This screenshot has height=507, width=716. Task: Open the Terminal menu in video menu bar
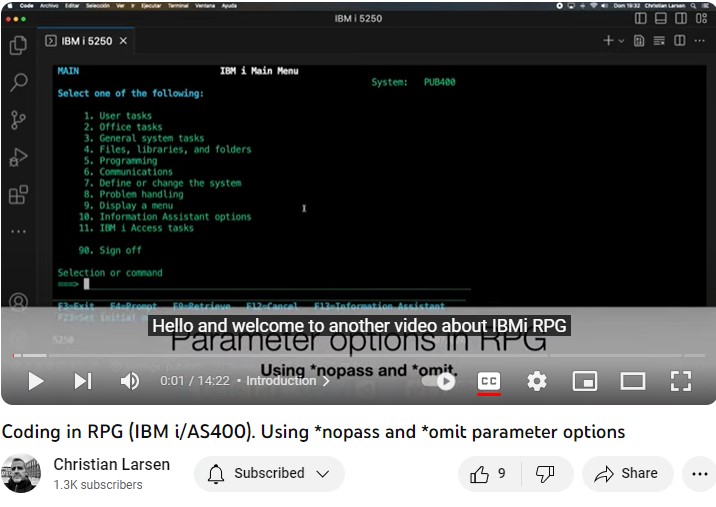178,6
